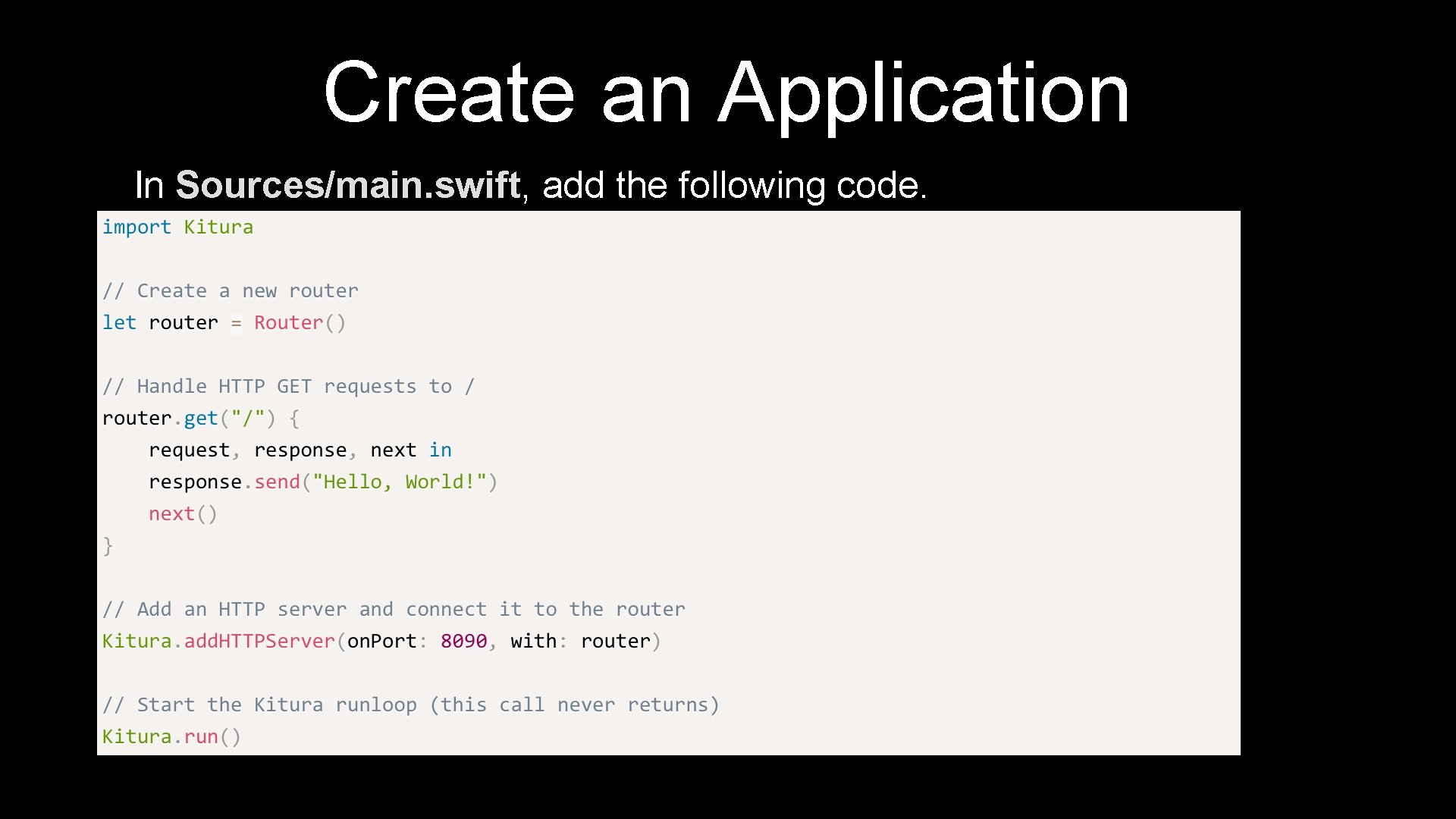Click the 'addHTTPServer' method name
This screenshot has height=819, width=1456.
pyautogui.click(x=259, y=641)
